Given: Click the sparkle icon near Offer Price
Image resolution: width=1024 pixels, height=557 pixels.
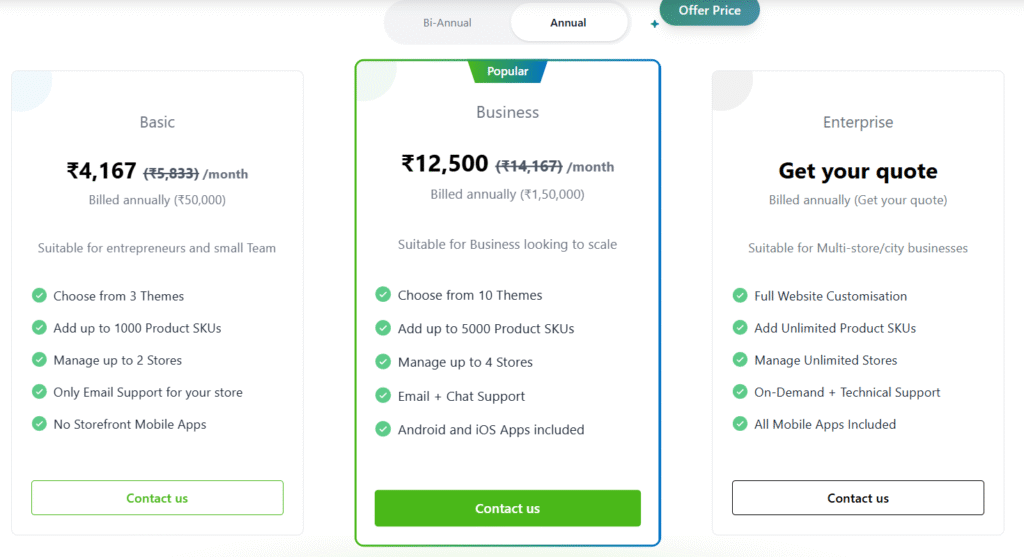Looking at the screenshot, I should point(654,24).
